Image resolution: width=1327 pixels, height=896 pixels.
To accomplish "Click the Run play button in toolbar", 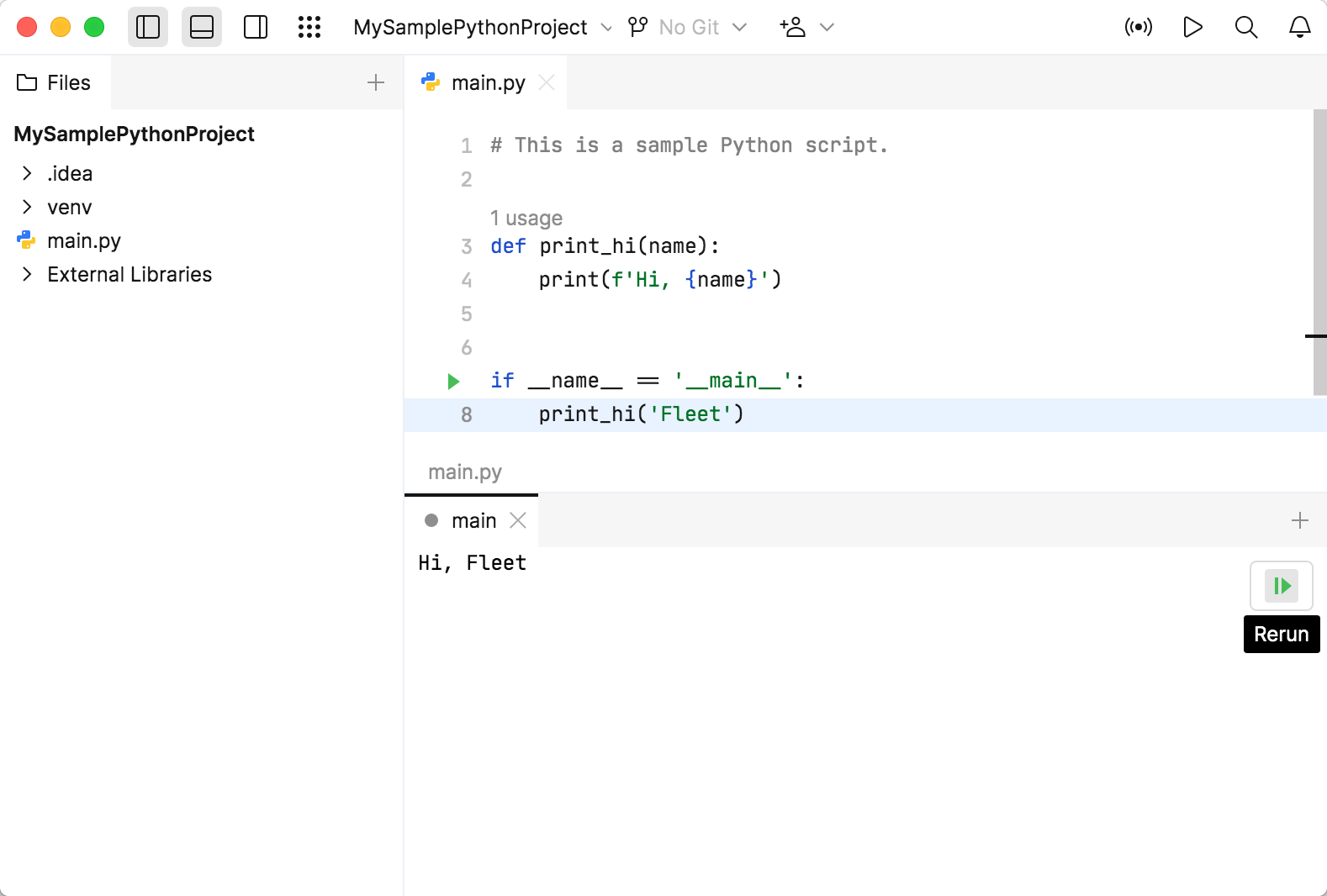I will click(1192, 28).
